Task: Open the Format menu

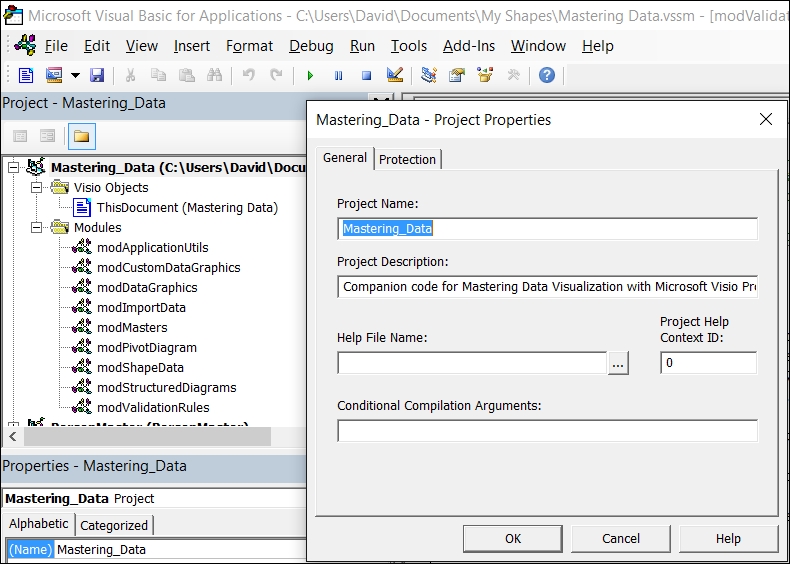Action: pos(249,46)
